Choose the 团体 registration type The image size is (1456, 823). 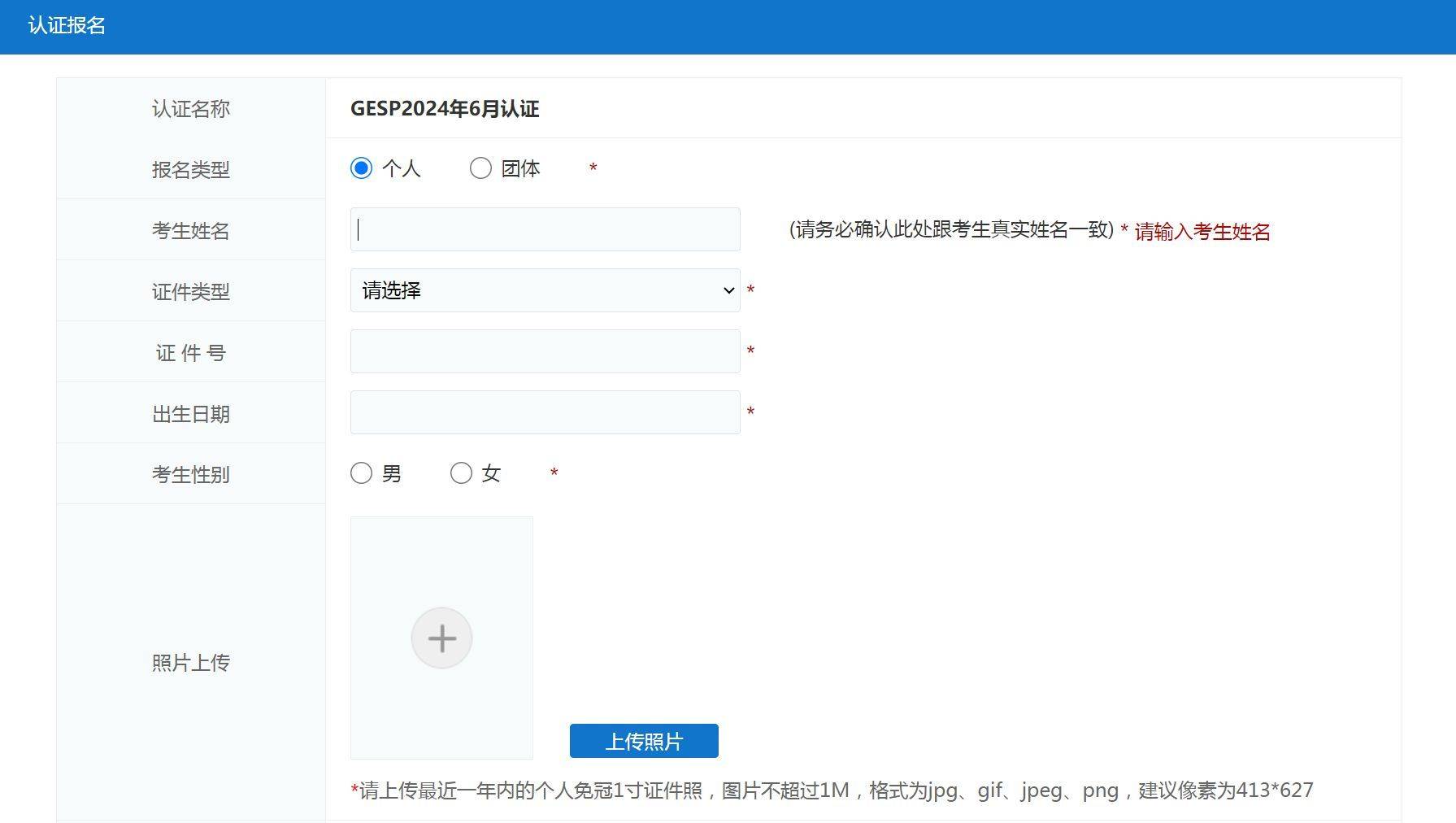(x=480, y=168)
